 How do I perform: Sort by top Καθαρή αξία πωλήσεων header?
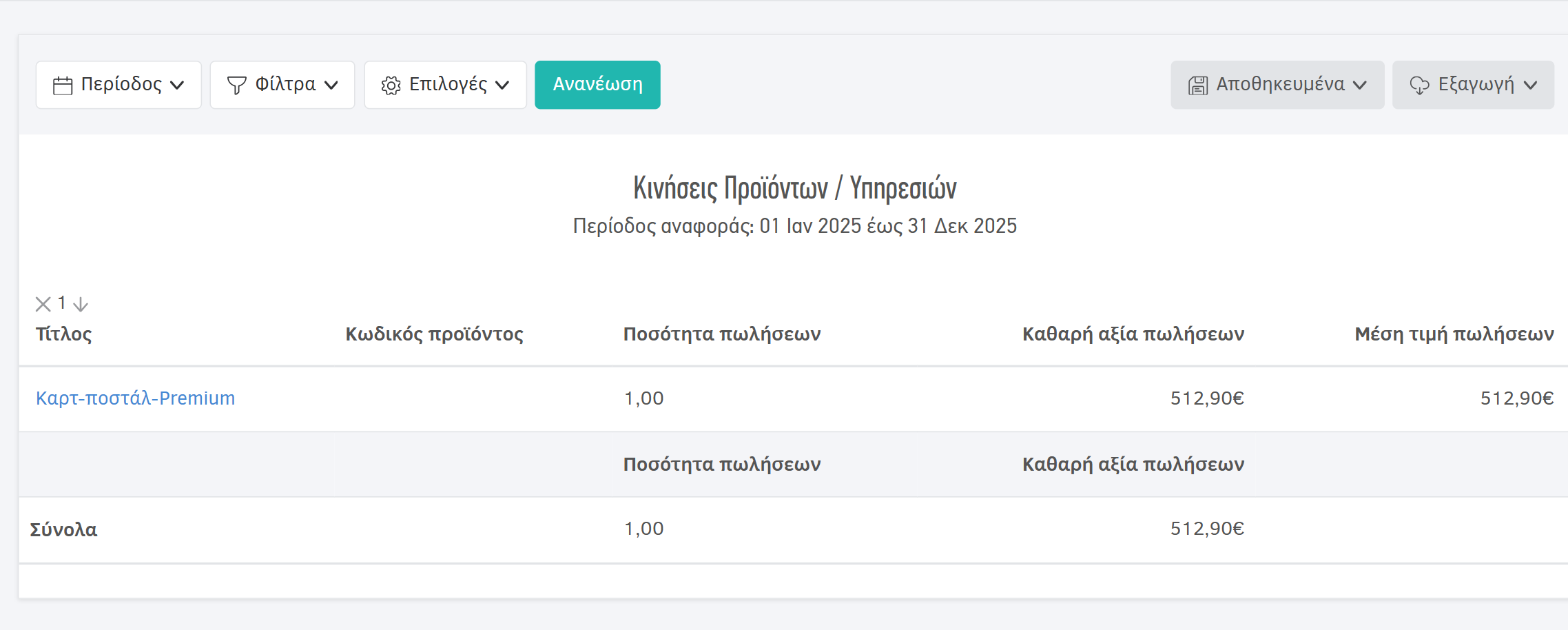click(x=1133, y=334)
